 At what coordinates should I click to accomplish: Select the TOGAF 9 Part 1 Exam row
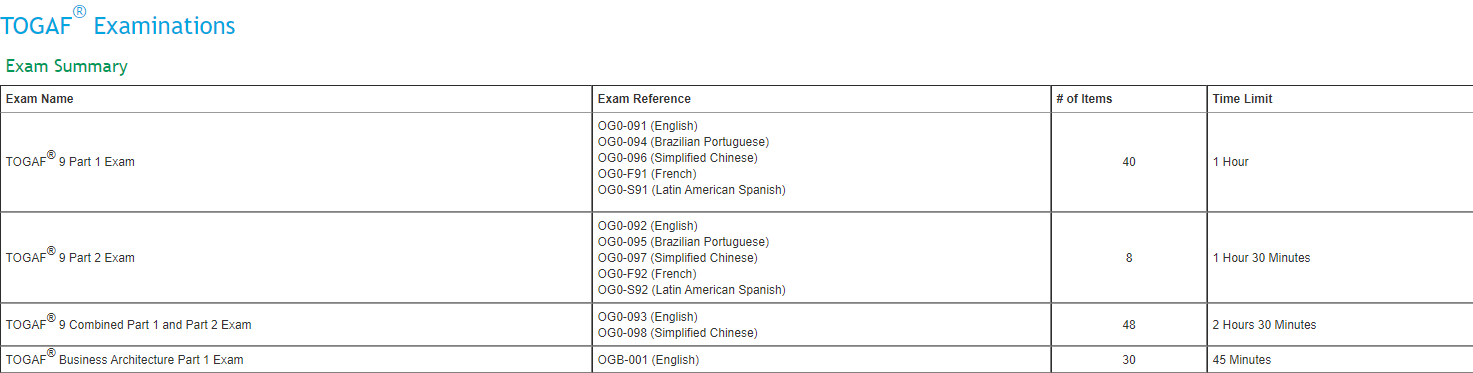[736, 162]
